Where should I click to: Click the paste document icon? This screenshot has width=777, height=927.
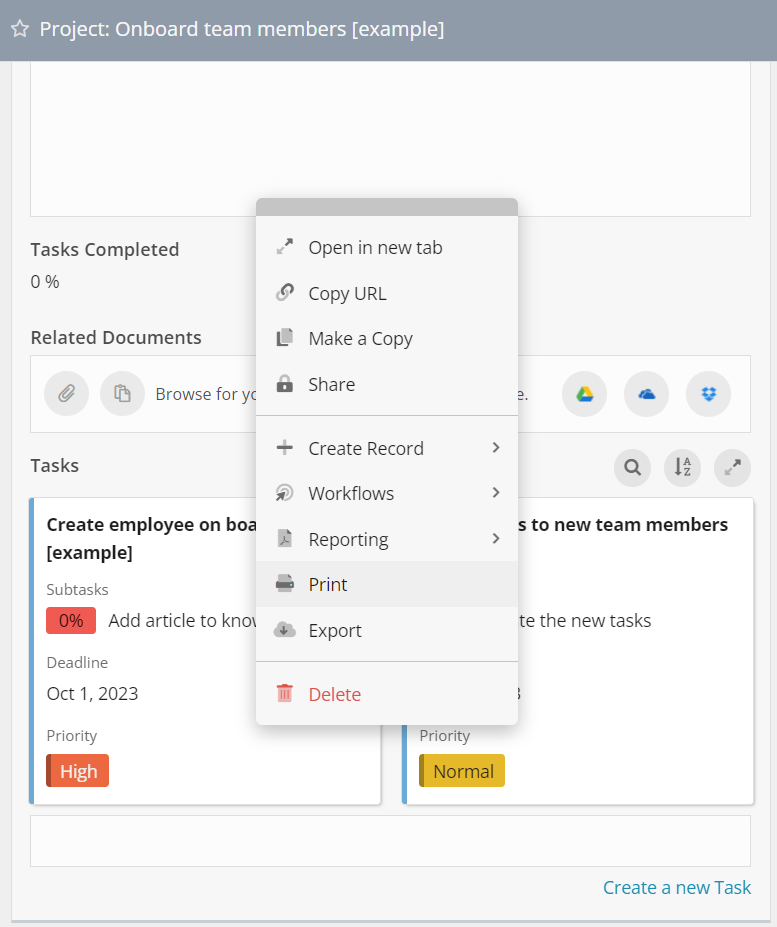[122, 394]
